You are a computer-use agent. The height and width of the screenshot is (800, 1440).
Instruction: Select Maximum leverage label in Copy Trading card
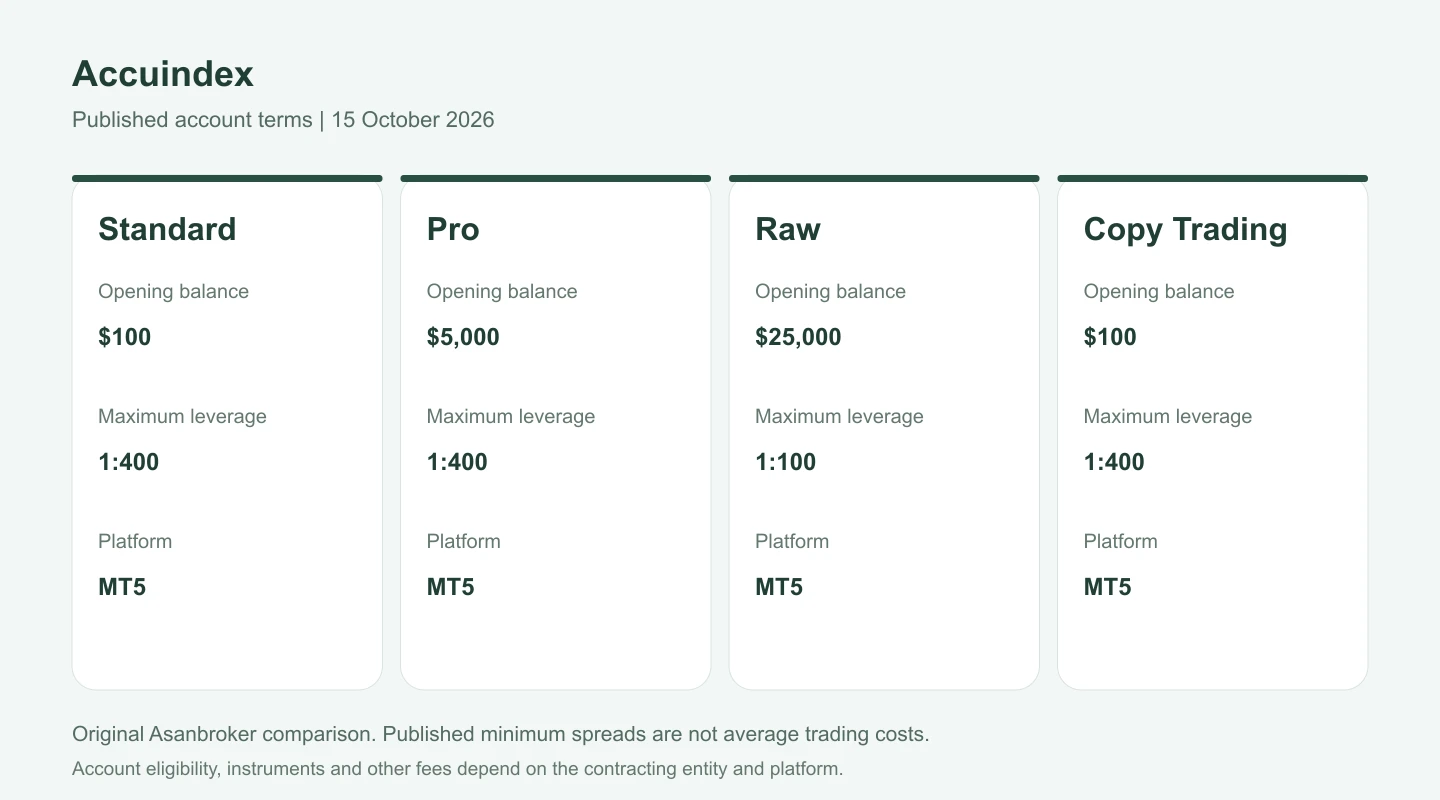[1168, 417]
